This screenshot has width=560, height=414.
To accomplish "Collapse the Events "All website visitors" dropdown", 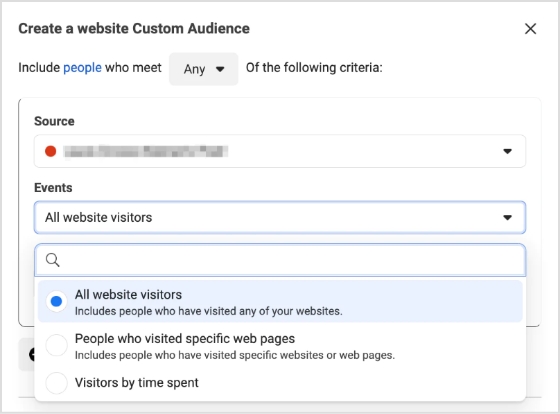I will tap(280, 217).
